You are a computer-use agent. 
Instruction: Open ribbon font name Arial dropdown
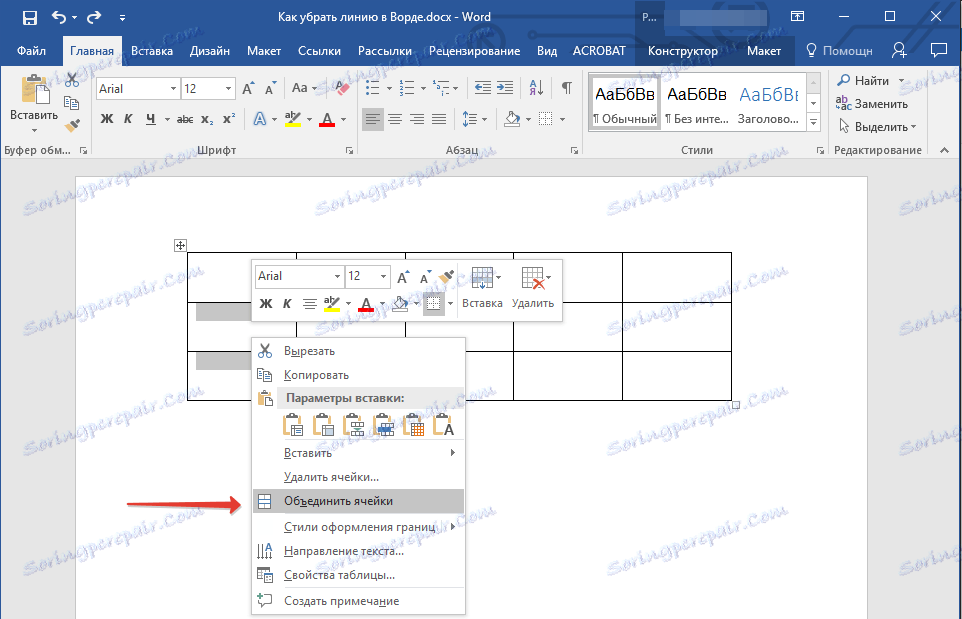click(173, 89)
